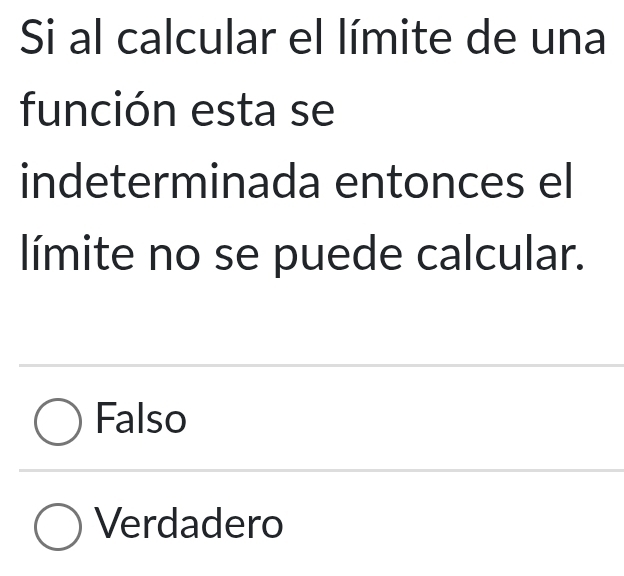Click the Falso answer label text
Image resolution: width=624 pixels, height=576 pixels.
[x=141, y=420]
